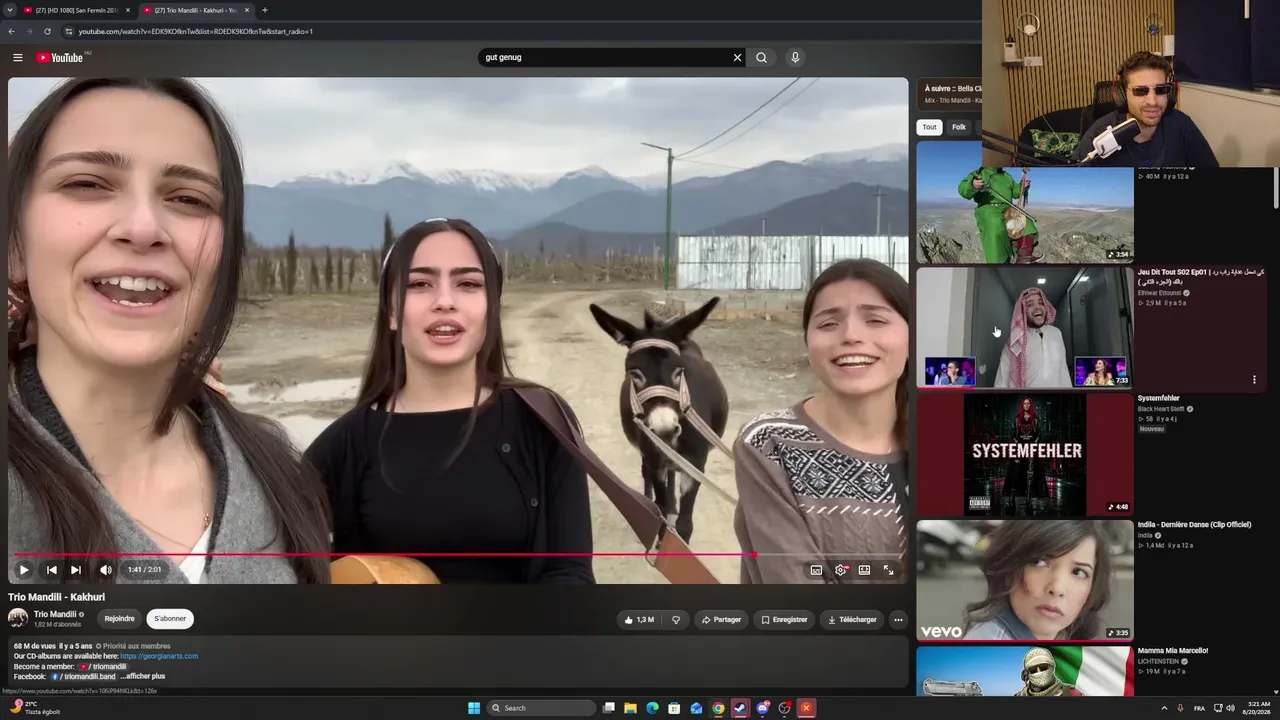Open the triomandili membership link
1280x720 pixels.
click(103, 666)
